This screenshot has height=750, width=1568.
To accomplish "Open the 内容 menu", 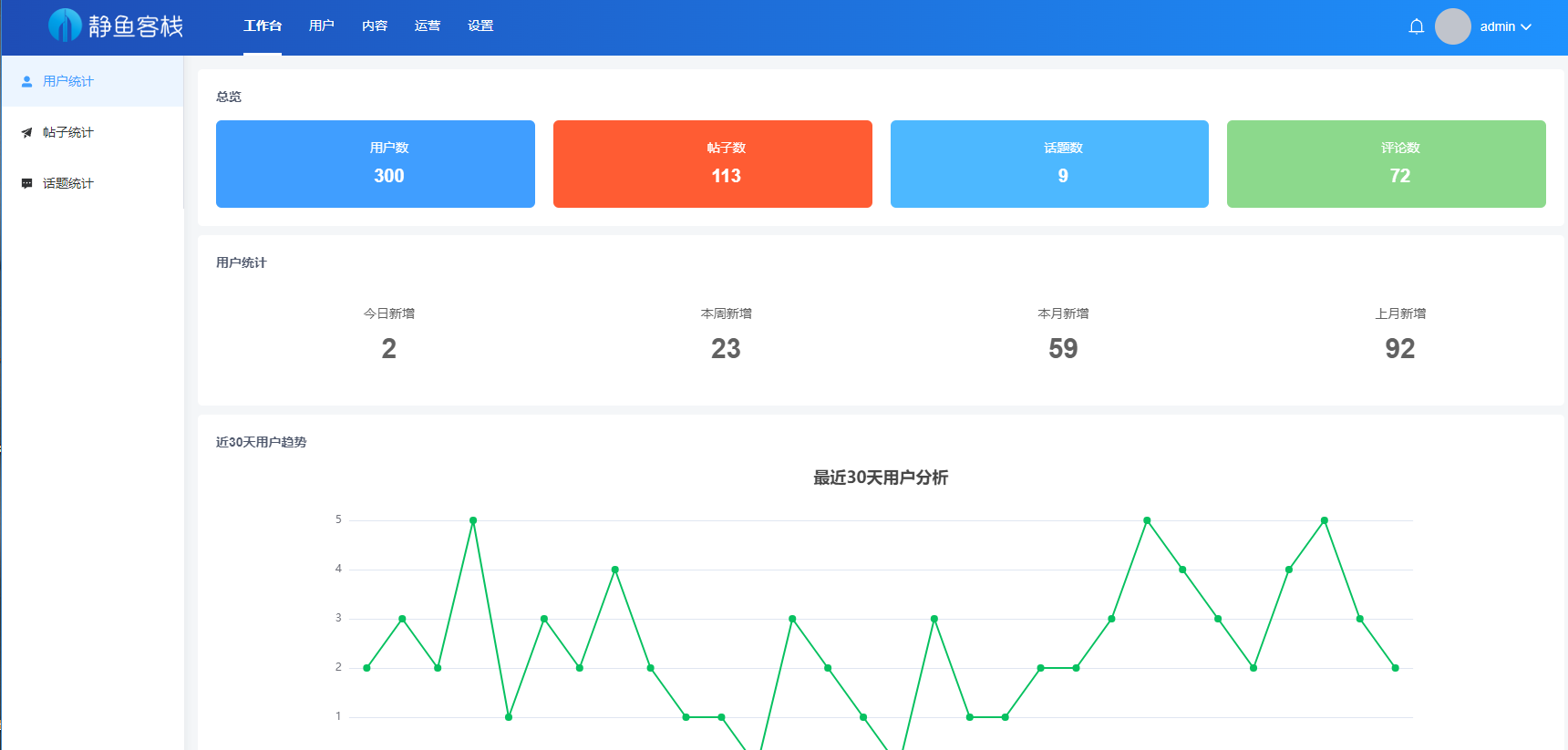I will pyautogui.click(x=375, y=26).
